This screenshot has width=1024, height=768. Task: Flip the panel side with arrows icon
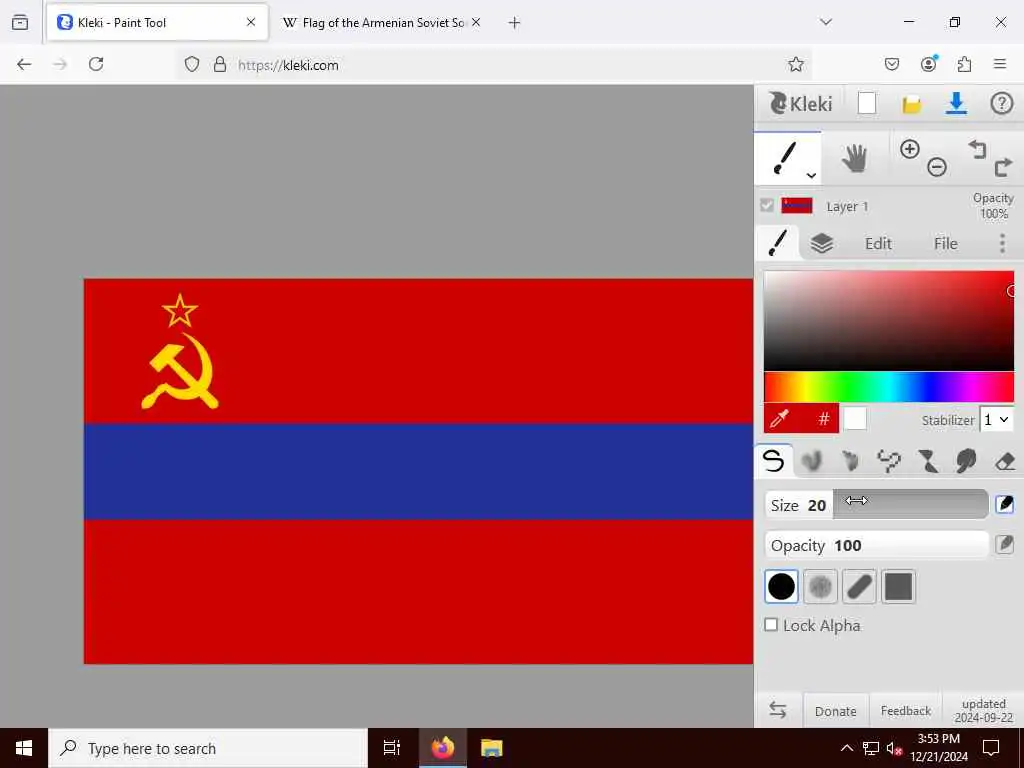pos(777,710)
